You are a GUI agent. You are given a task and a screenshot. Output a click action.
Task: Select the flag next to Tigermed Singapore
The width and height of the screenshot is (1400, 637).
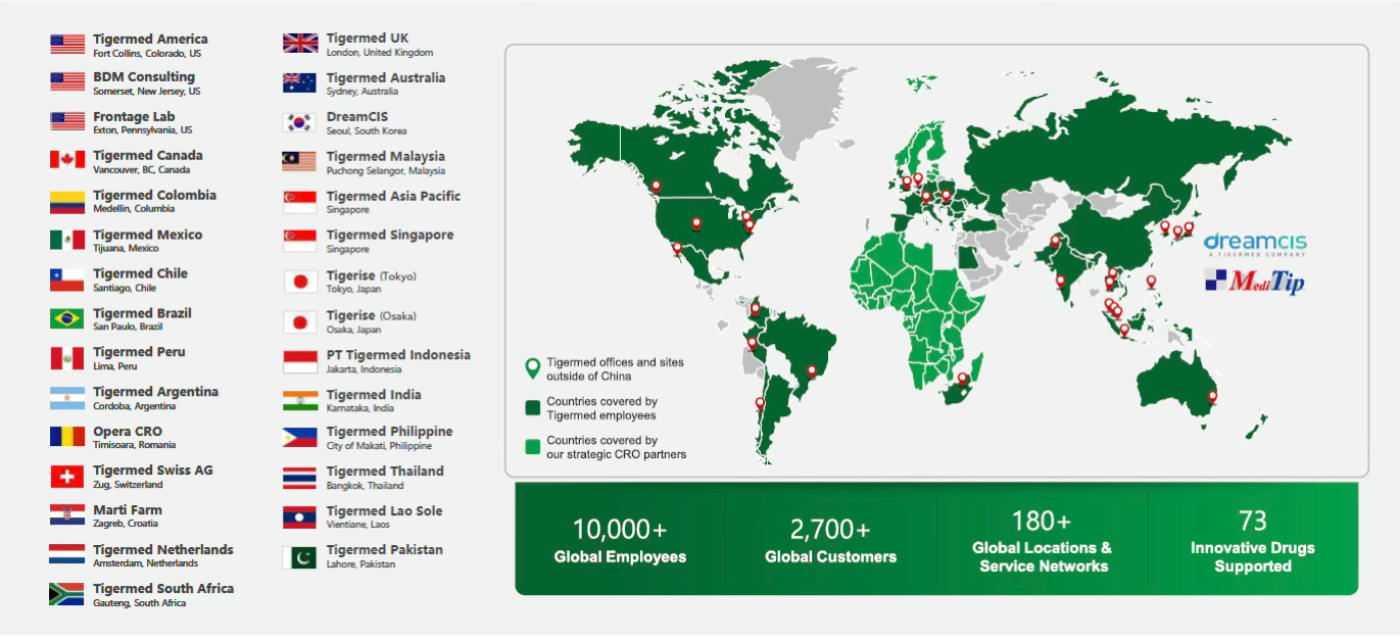point(300,241)
